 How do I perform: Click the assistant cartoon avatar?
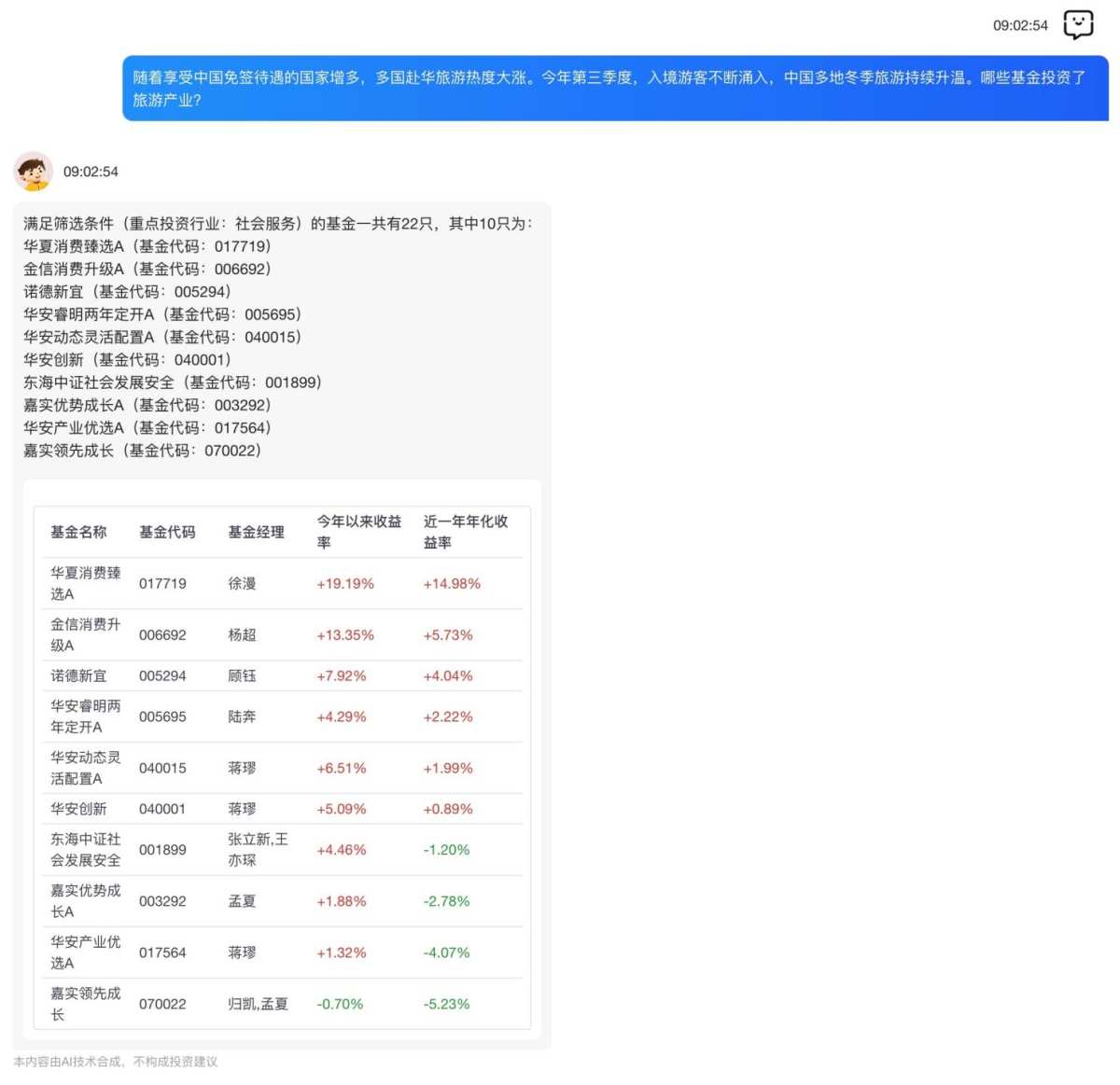[33, 172]
